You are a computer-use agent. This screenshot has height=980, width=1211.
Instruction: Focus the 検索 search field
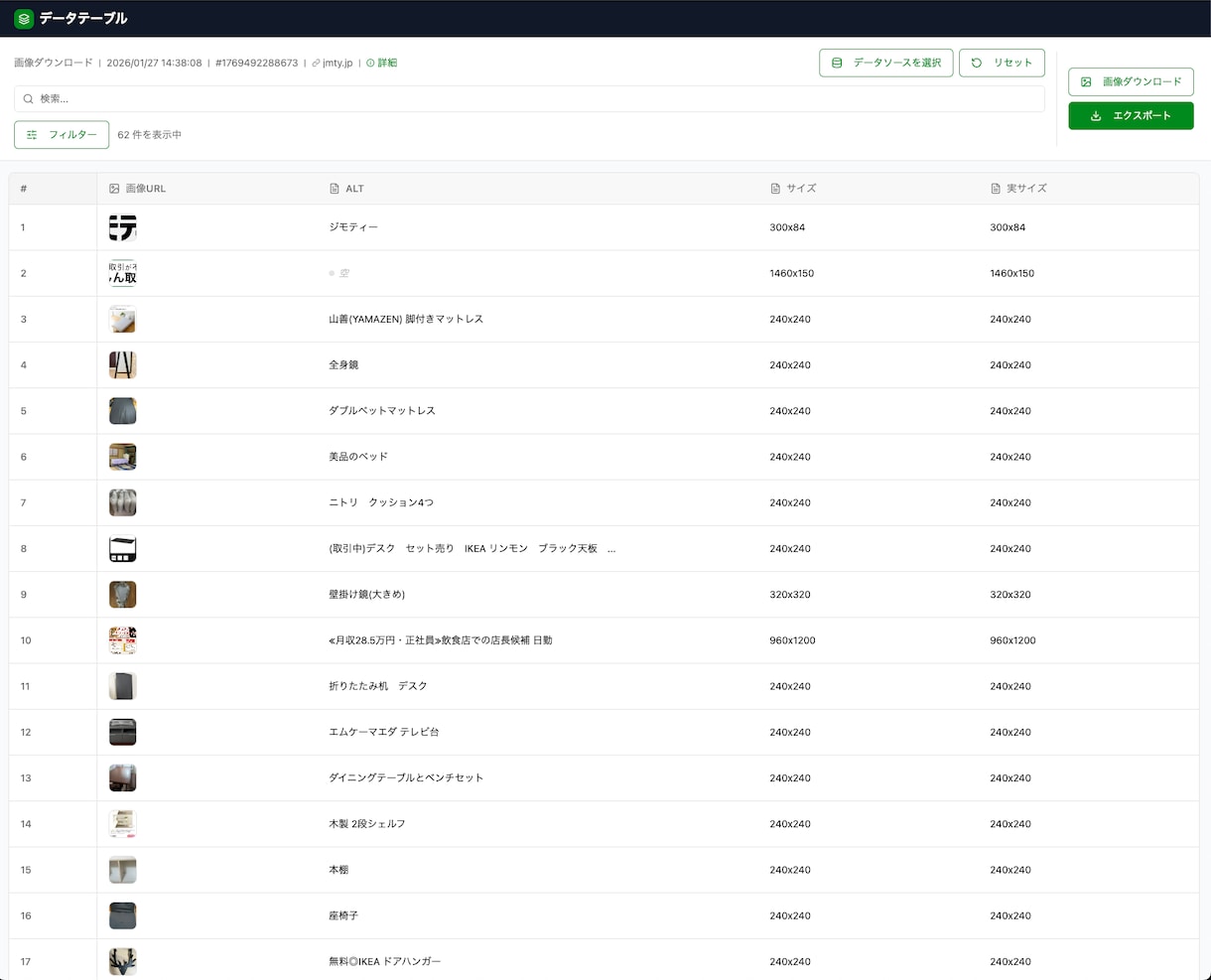pyautogui.click(x=529, y=98)
